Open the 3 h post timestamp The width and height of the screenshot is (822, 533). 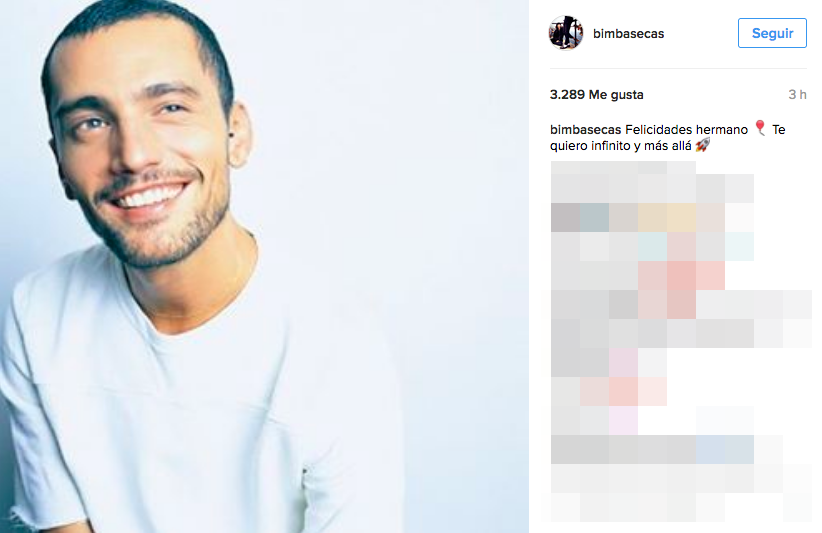(797, 95)
